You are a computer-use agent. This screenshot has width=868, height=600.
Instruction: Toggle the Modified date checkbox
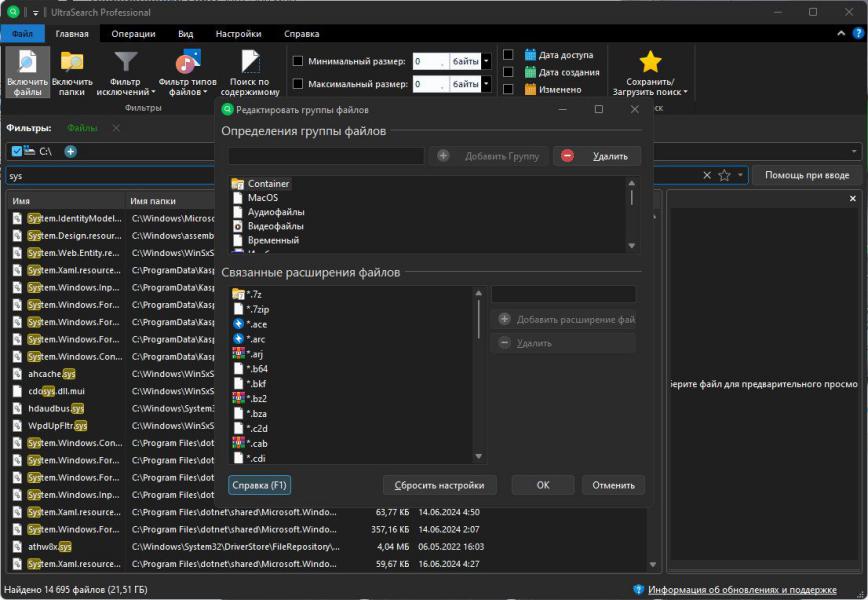[x=508, y=89]
